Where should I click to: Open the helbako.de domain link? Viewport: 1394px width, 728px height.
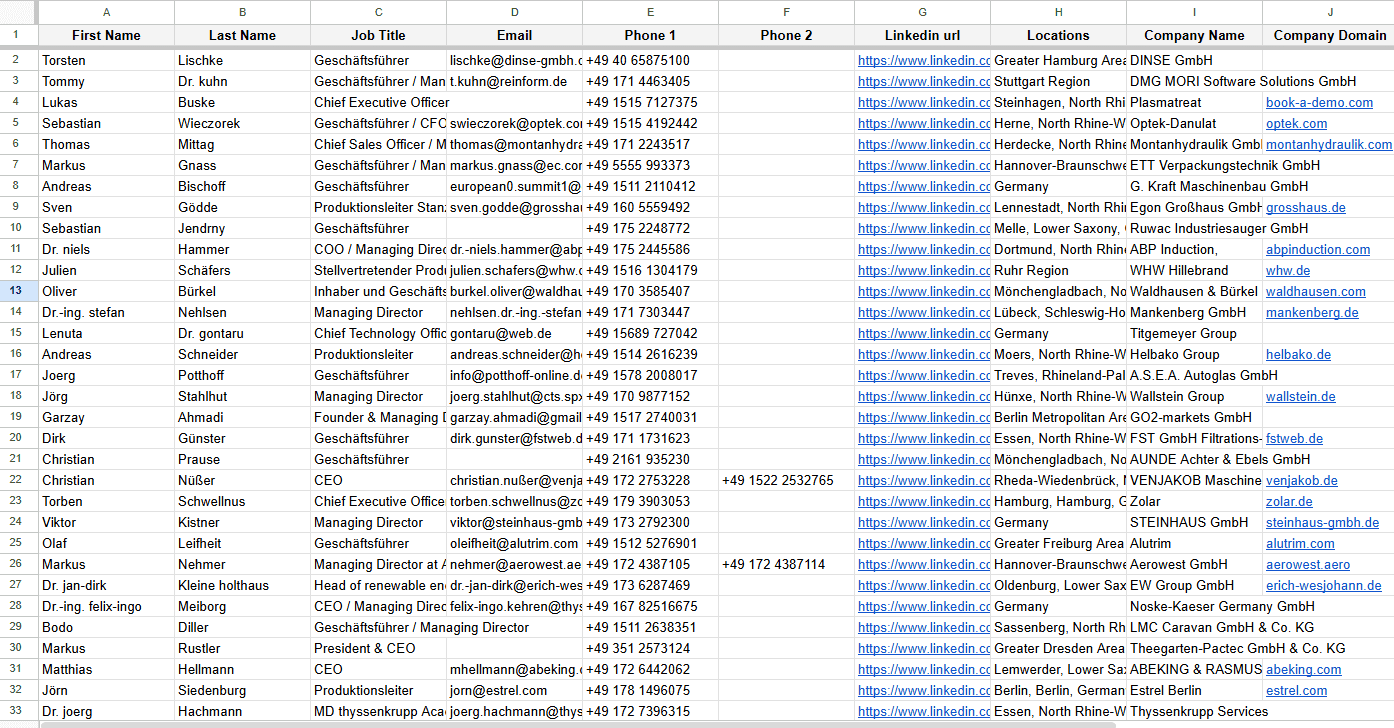(x=1298, y=354)
